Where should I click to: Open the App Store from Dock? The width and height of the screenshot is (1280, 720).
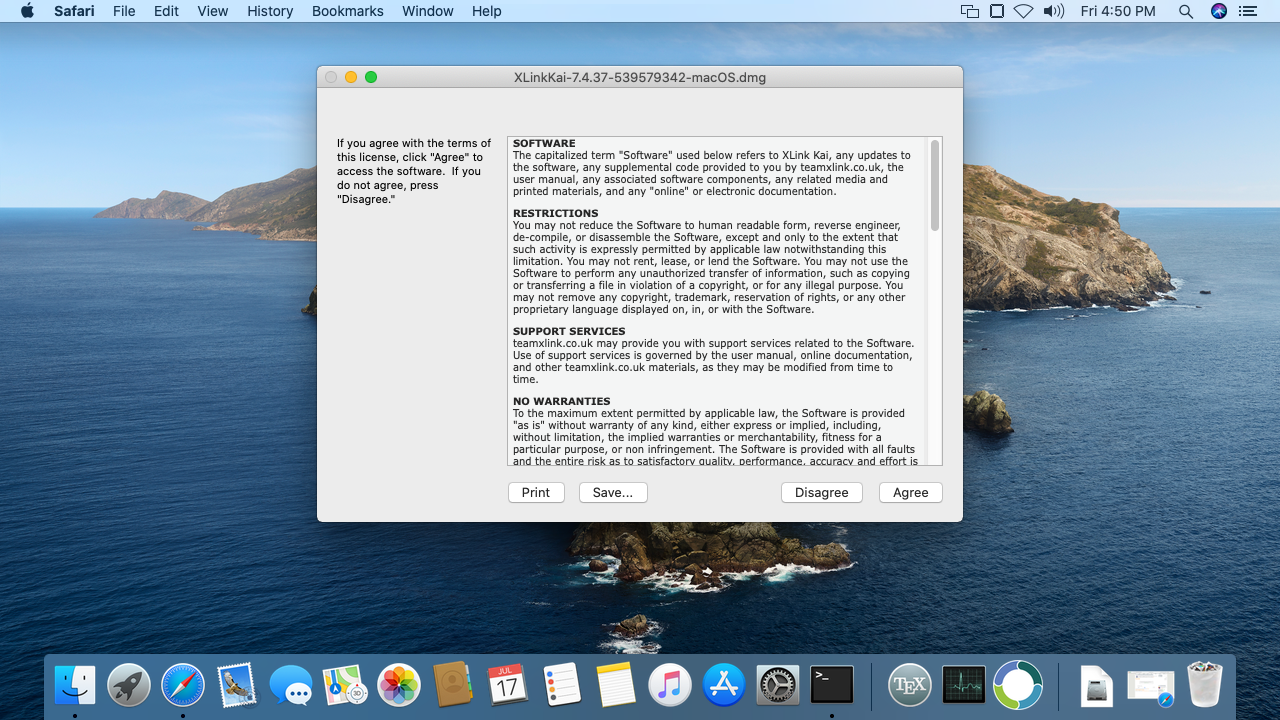[723, 686]
